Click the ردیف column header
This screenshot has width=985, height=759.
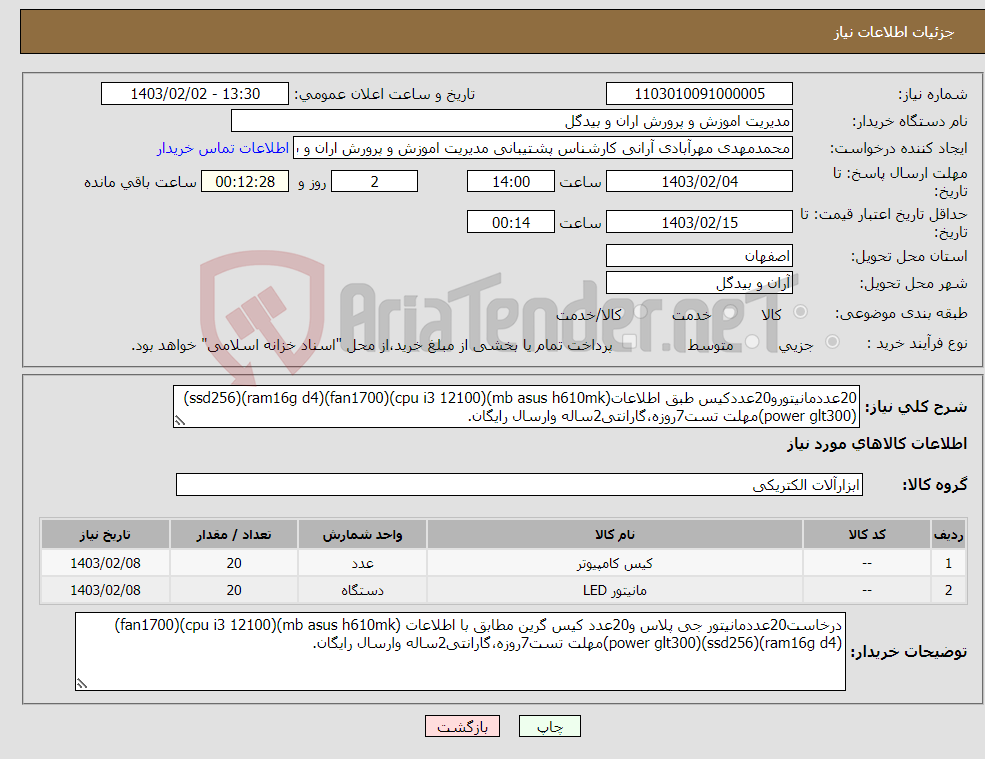(x=949, y=535)
